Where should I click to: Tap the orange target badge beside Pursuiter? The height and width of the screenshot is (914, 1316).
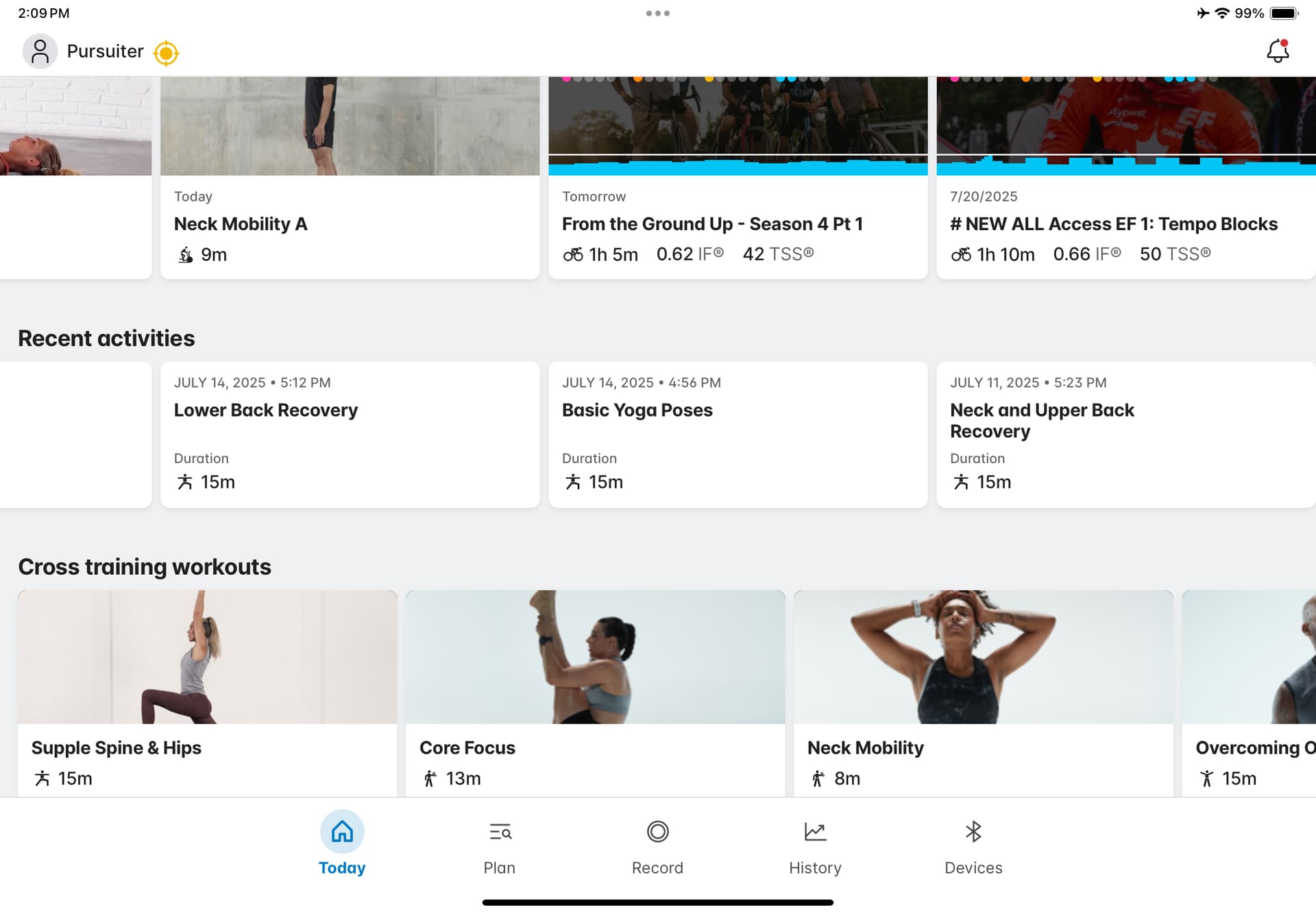pyautogui.click(x=166, y=53)
